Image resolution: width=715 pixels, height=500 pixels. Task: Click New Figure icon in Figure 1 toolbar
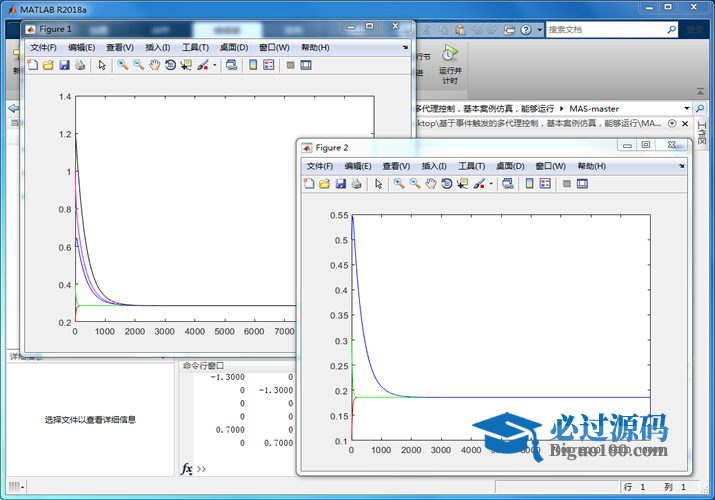tap(32, 65)
